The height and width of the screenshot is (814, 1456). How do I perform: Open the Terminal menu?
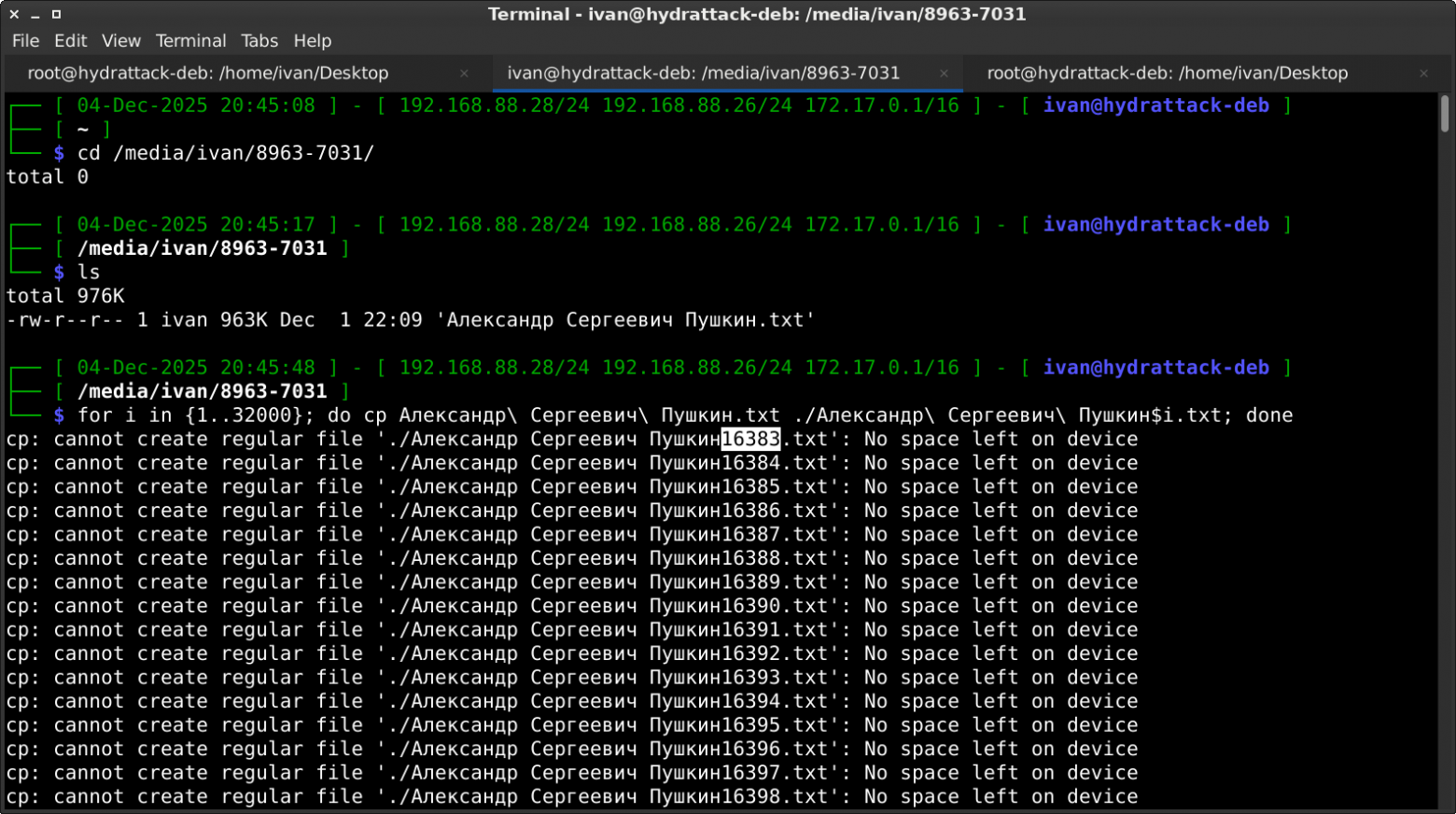190,41
